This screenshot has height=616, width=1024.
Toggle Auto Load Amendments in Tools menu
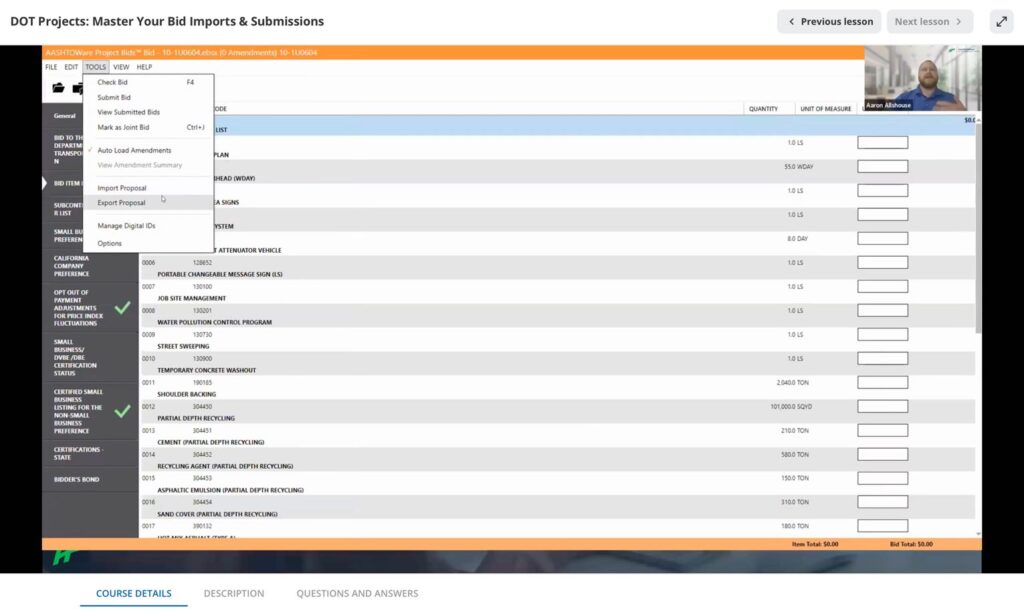pyautogui.click(x=134, y=150)
